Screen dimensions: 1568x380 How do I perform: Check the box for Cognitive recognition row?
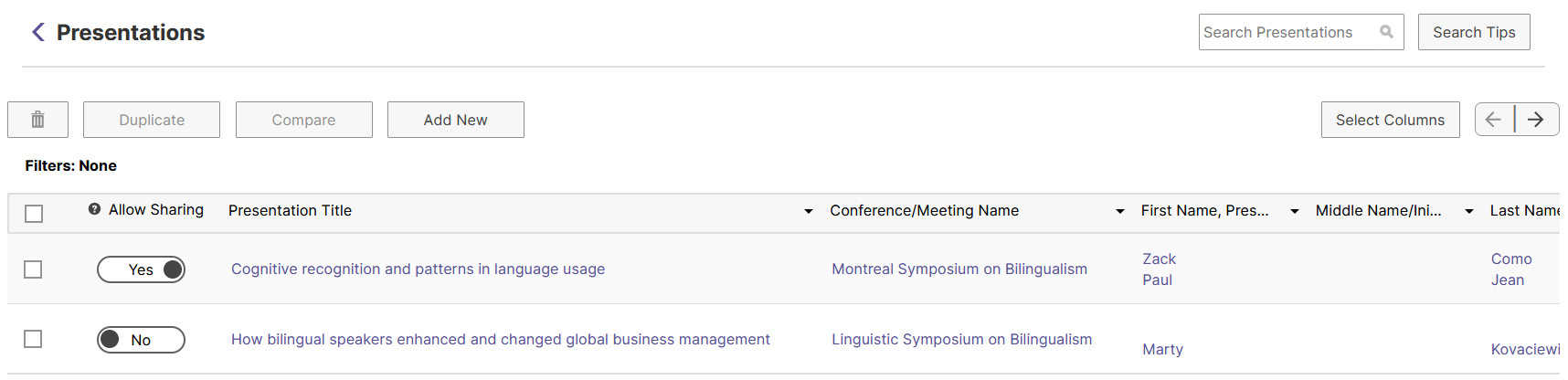coord(33,269)
